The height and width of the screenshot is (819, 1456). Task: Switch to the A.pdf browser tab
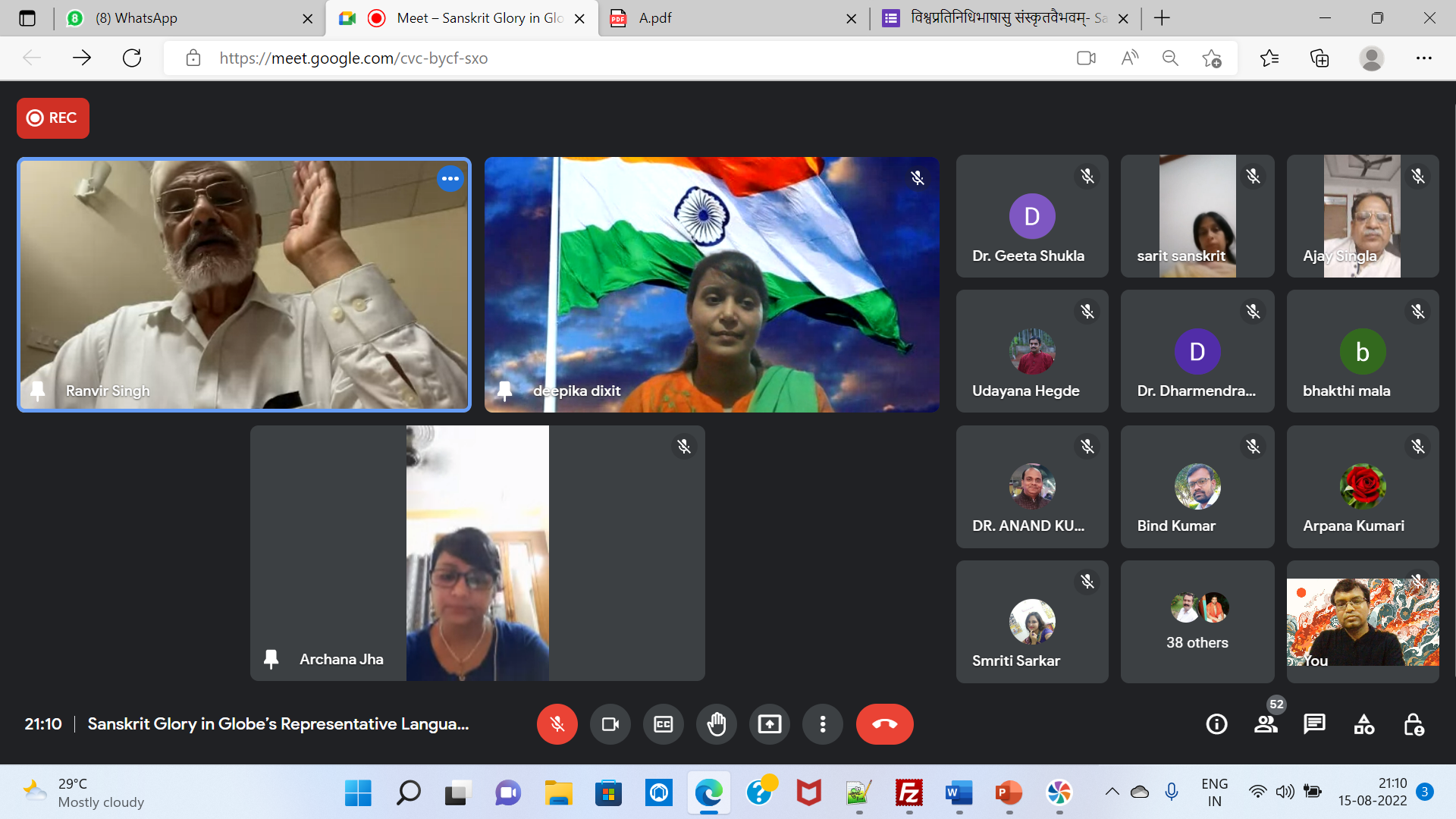pyautogui.click(x=655, y=18)
